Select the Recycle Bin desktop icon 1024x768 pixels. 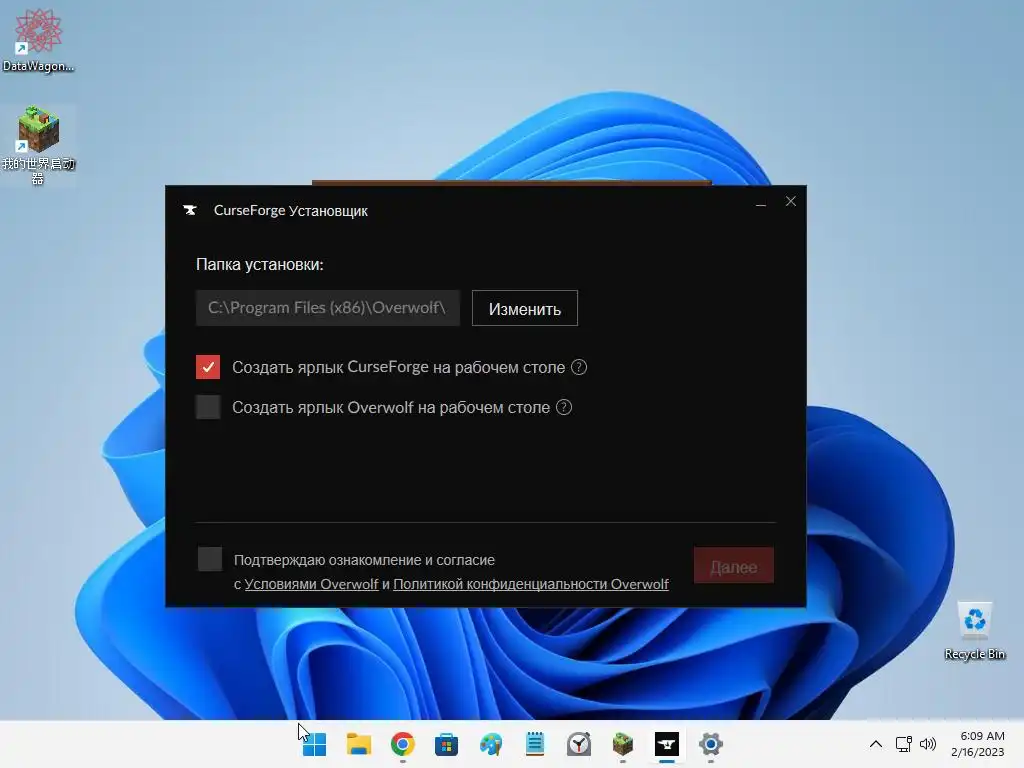point(974,631)
